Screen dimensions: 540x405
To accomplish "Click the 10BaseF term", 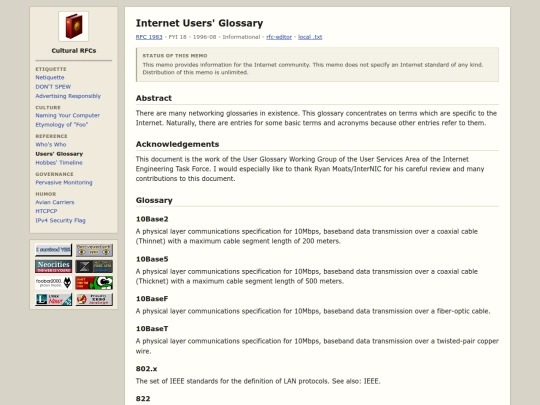I will click(x=152, y=299).
